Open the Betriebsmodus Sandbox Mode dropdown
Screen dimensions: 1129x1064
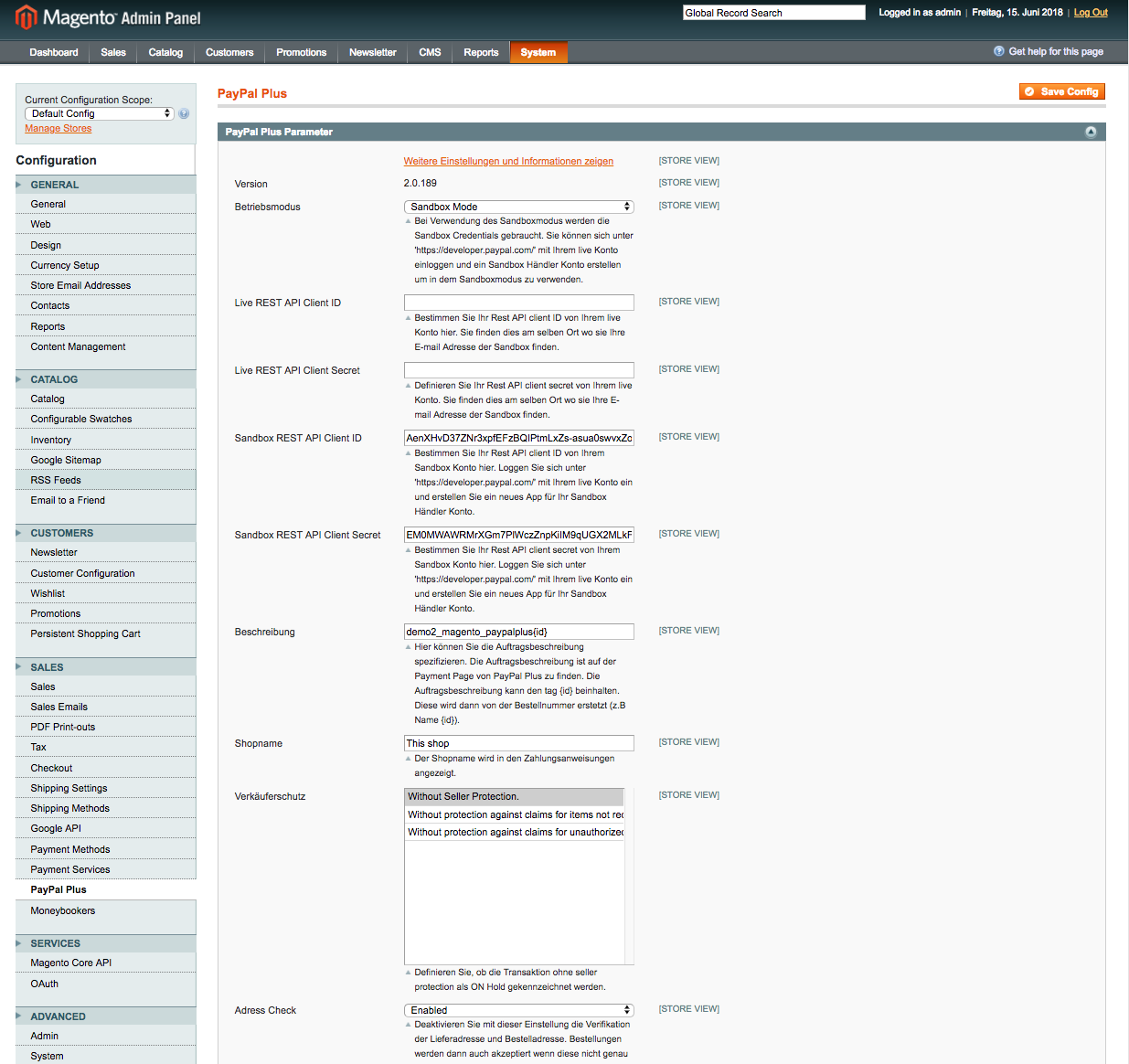coord(518,207)
